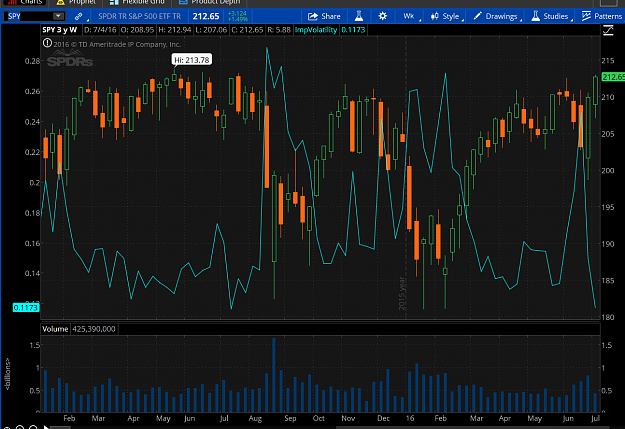Open the Patterns menu

602,16
